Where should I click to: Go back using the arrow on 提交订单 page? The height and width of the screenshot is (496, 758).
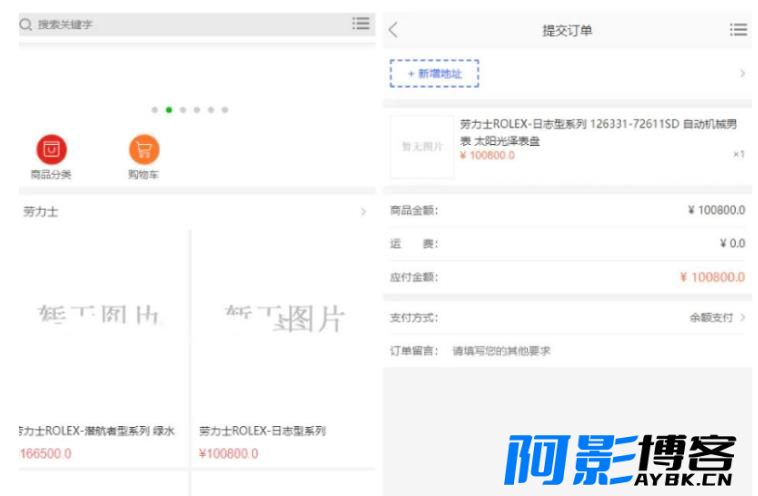point(393,30)
